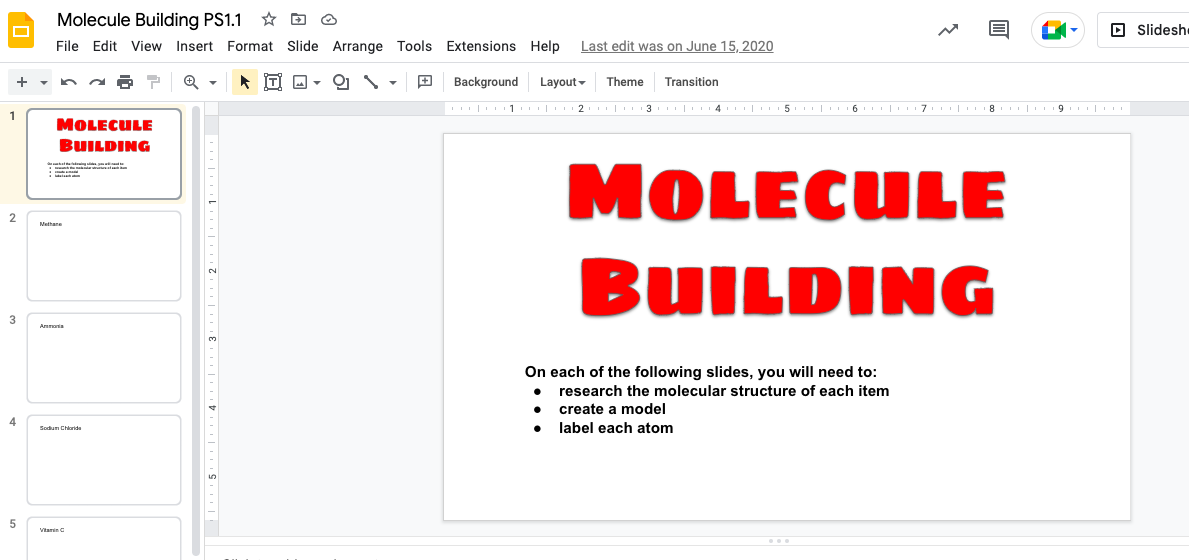The image size is (1189, 560).
Task: Select the shape tool icon
Action: (x=341, y=82)
